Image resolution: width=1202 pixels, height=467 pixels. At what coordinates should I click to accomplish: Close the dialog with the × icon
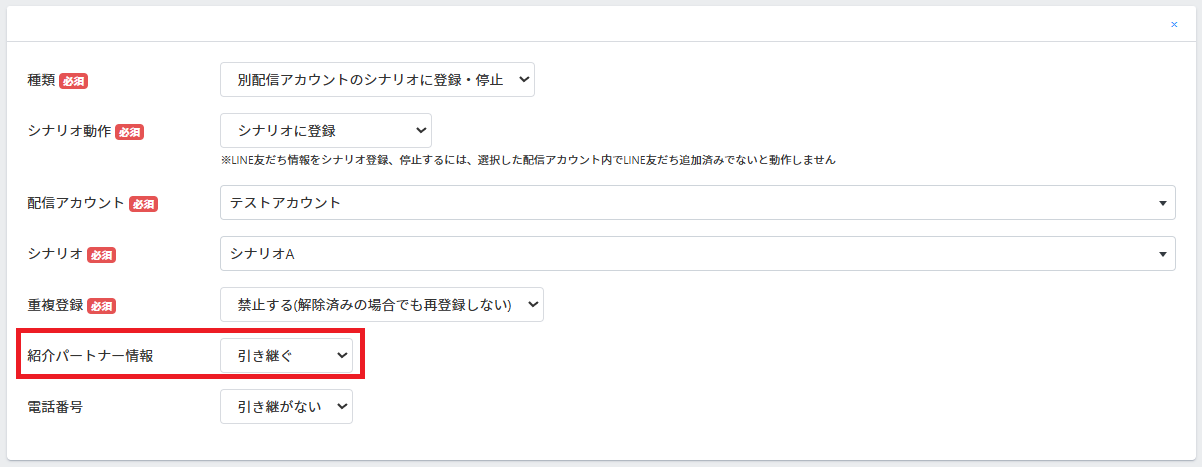[x=1174, y=24]
